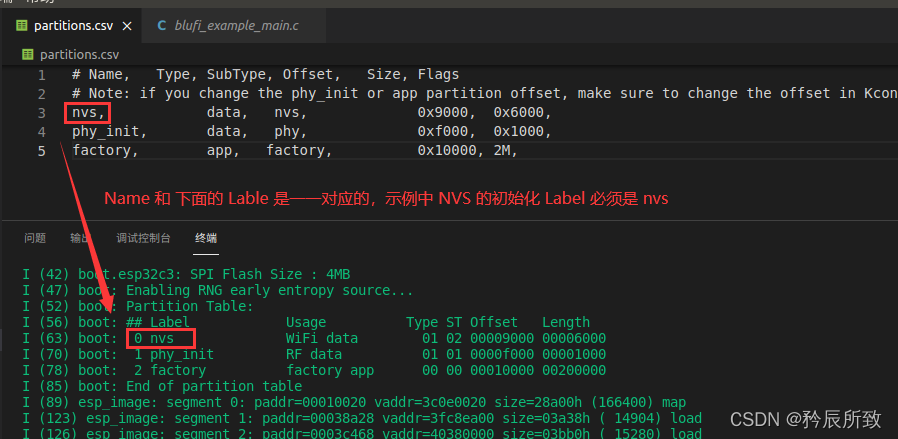Click '00009000' offset value in terminal
The width and height of the screenshot is (898, 439).
(502, 338)
